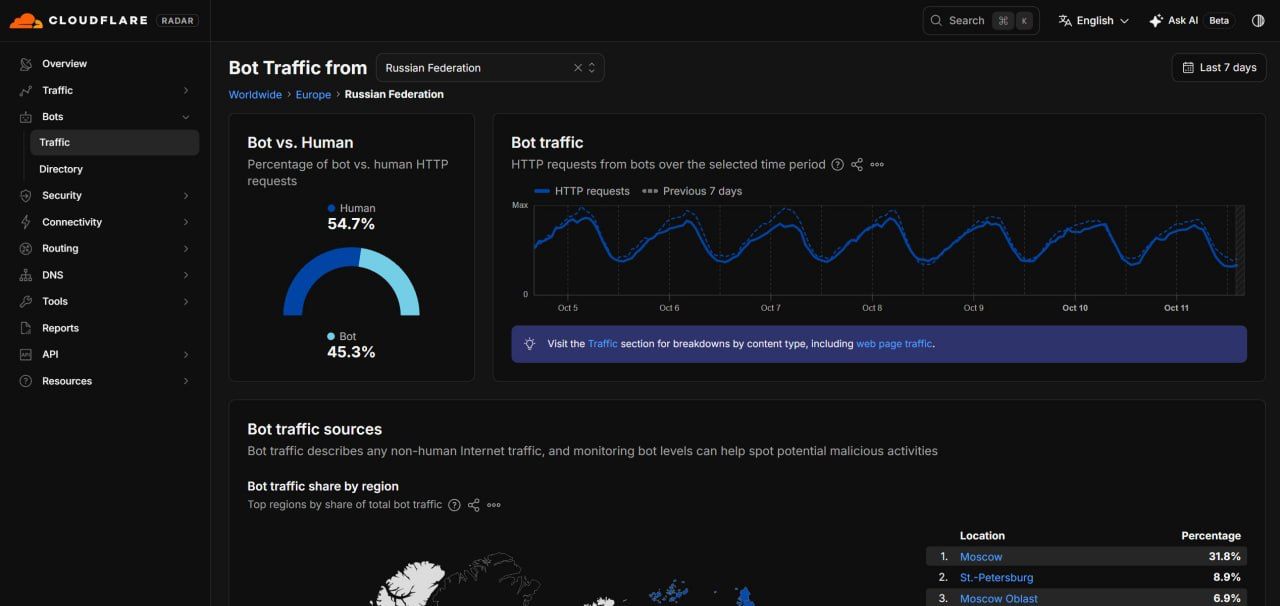Select the DNS menu label

[52, 275]
